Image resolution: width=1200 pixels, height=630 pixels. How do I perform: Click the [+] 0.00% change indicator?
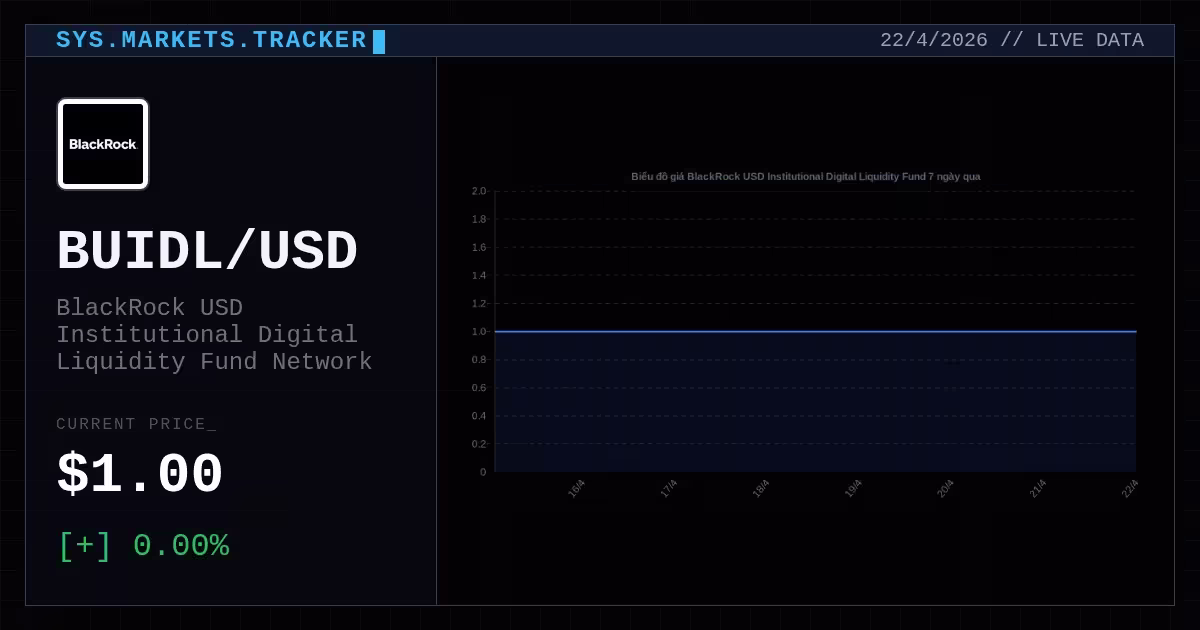[x=144, y=546]
